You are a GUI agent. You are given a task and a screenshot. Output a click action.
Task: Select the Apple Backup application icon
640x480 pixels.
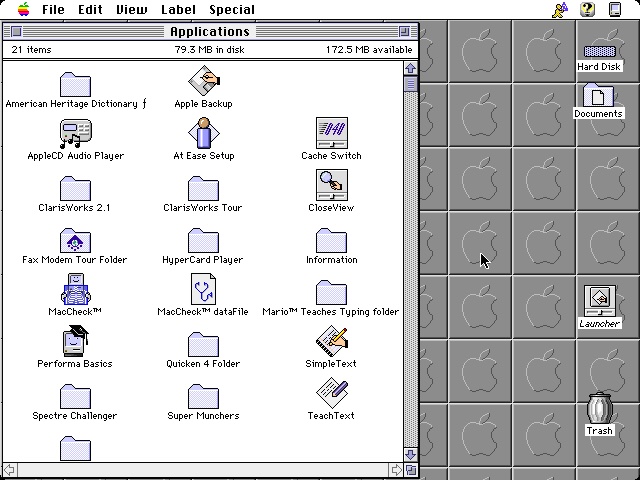(204, 81)
